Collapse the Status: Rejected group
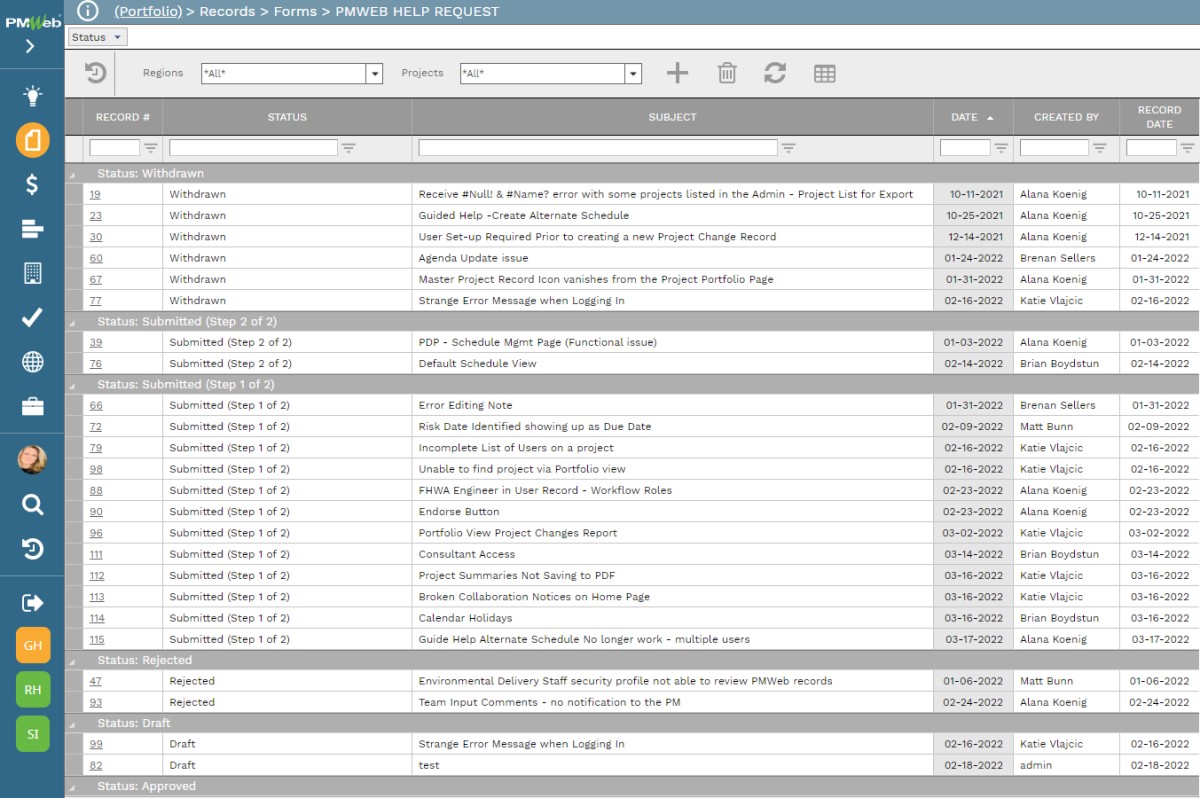This screenshot has height=798, width=1200. pyautogui.click(x=72, y=662)
